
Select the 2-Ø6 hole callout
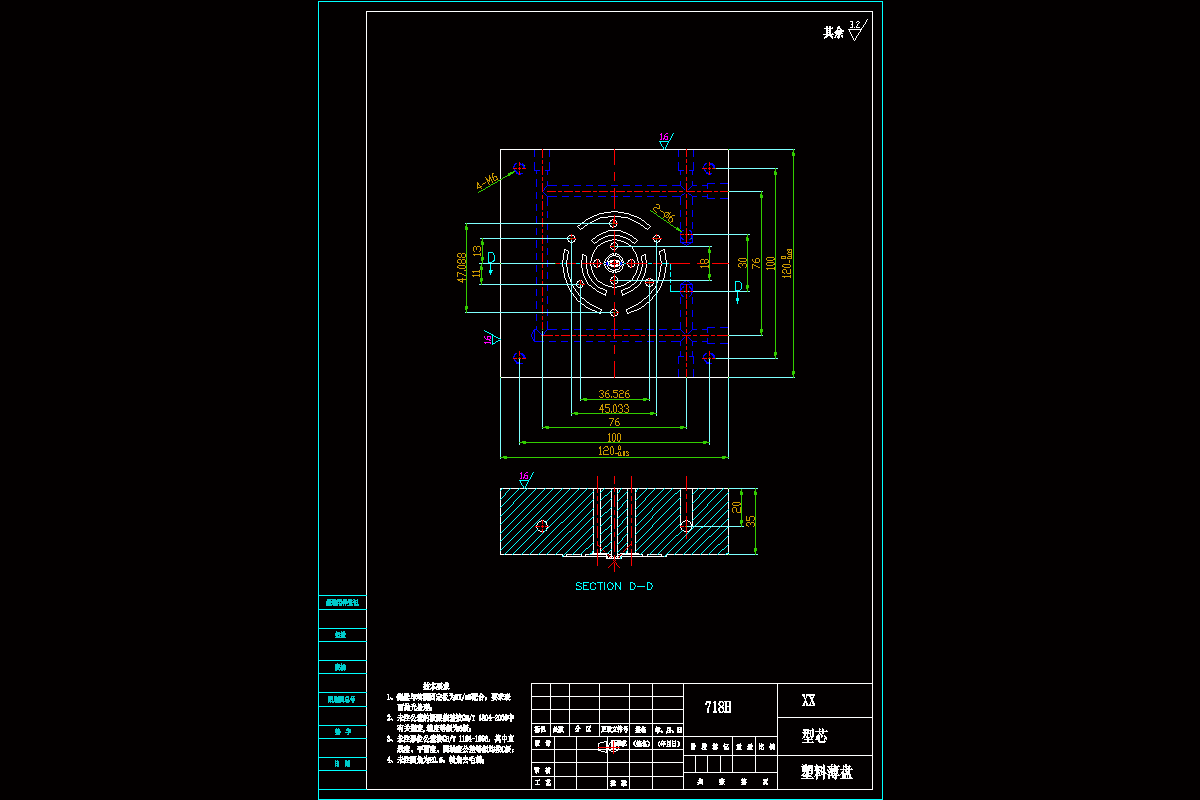click(x=663, y=214)
